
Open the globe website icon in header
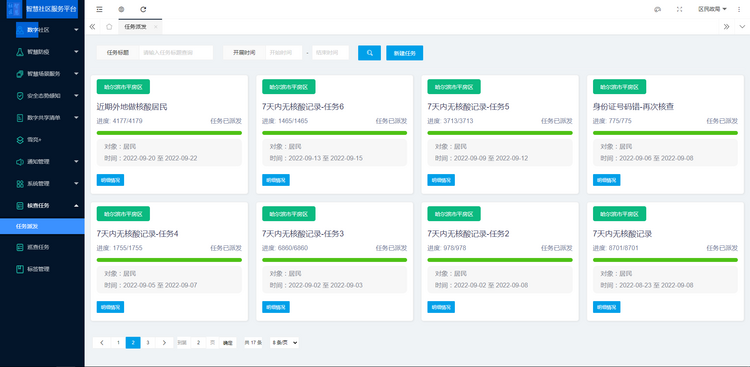pyautogui.click(x=121, y=9)
